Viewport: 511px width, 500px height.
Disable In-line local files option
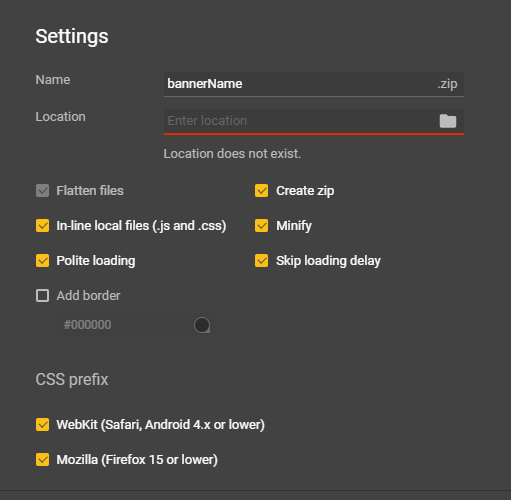[x=42, y=226]
